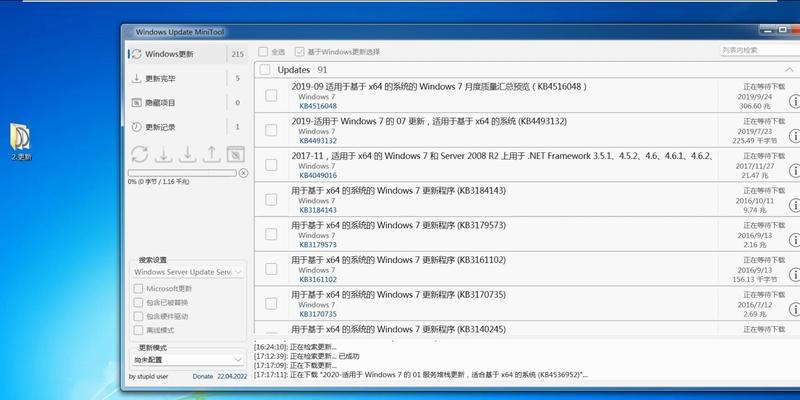
Task: Collapse the Updates group with the chevron
Action: (x=789, y=70)
